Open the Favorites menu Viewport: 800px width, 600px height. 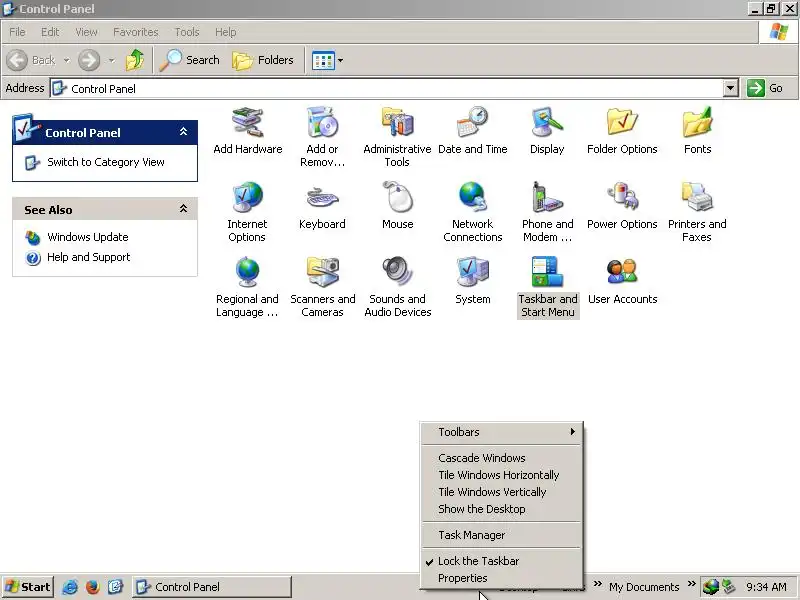(x=136, y=32)
